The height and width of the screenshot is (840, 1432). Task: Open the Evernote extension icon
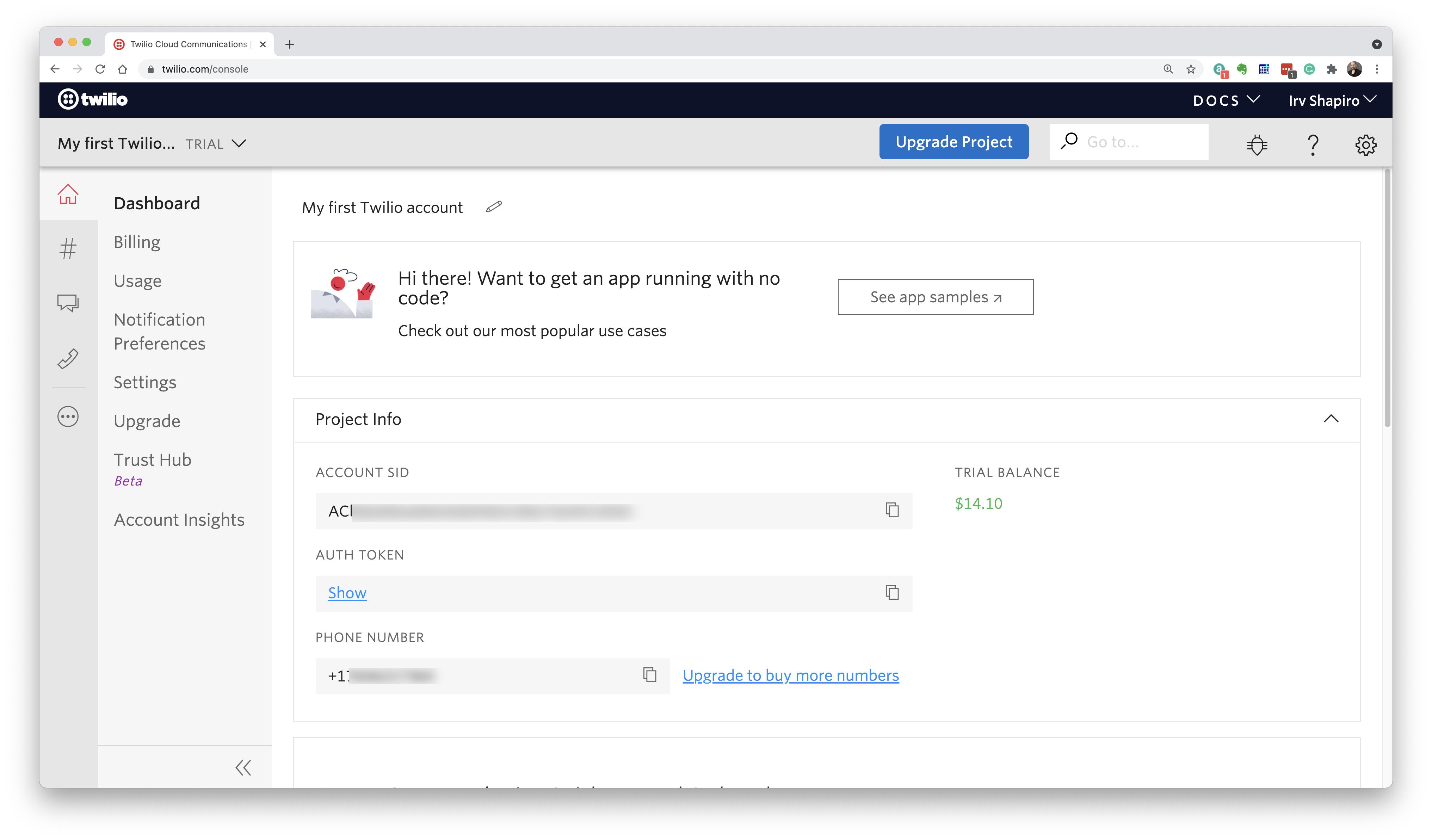click(x=1242, y=69)
